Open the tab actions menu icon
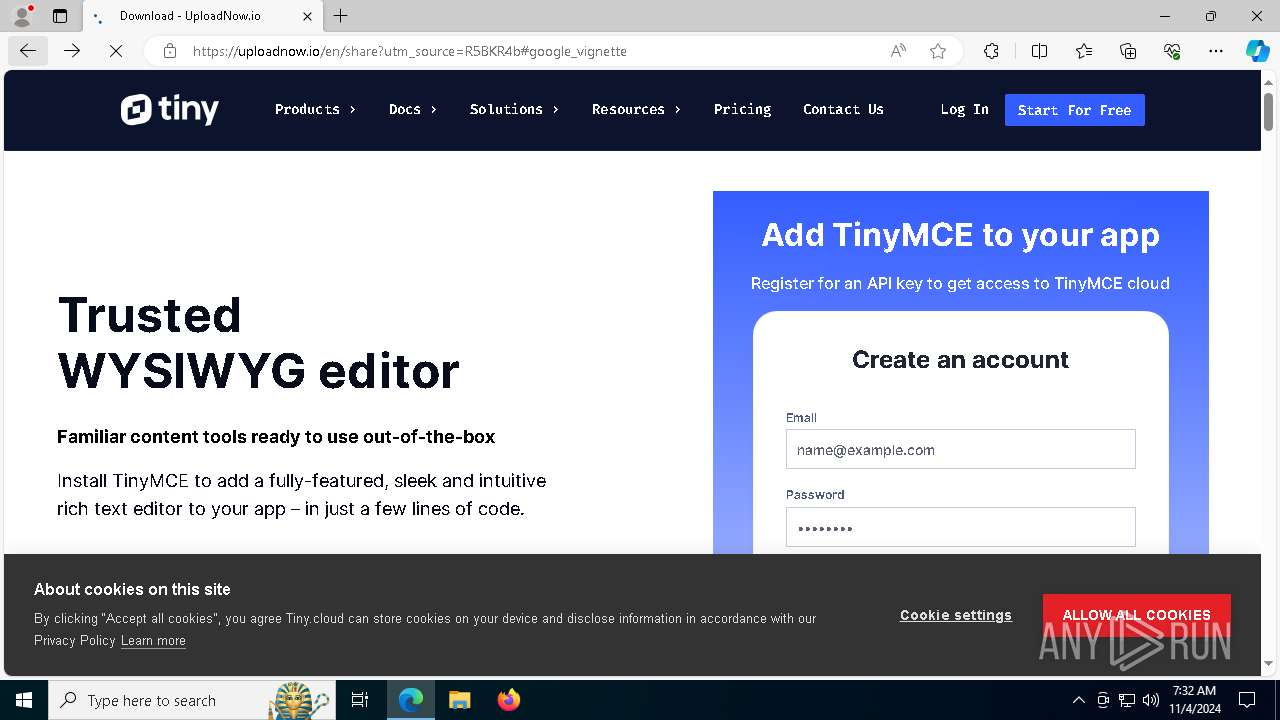The width and height of the screenshot is (1280, 720). [x=60, y=16]
